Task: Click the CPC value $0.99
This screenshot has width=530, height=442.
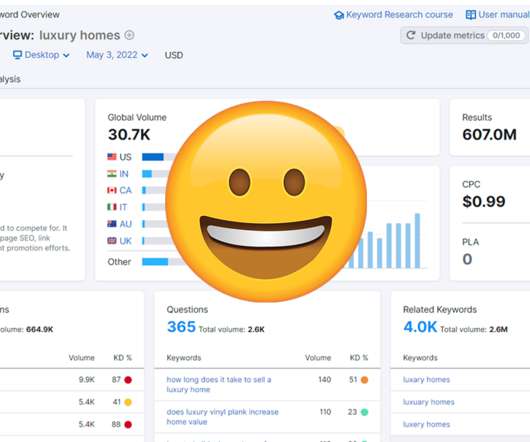Action: click(x=484, y=201)
